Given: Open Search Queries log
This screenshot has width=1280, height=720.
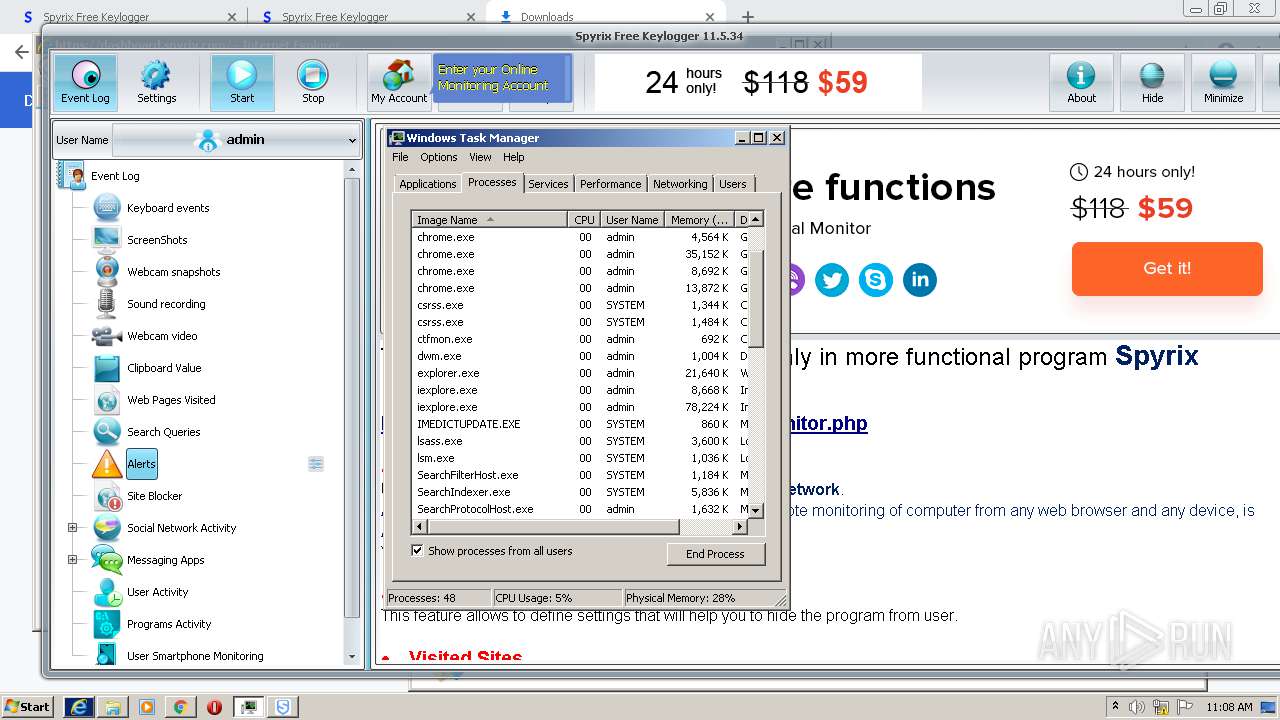Looking at the screenshot, I should (163, 432).
